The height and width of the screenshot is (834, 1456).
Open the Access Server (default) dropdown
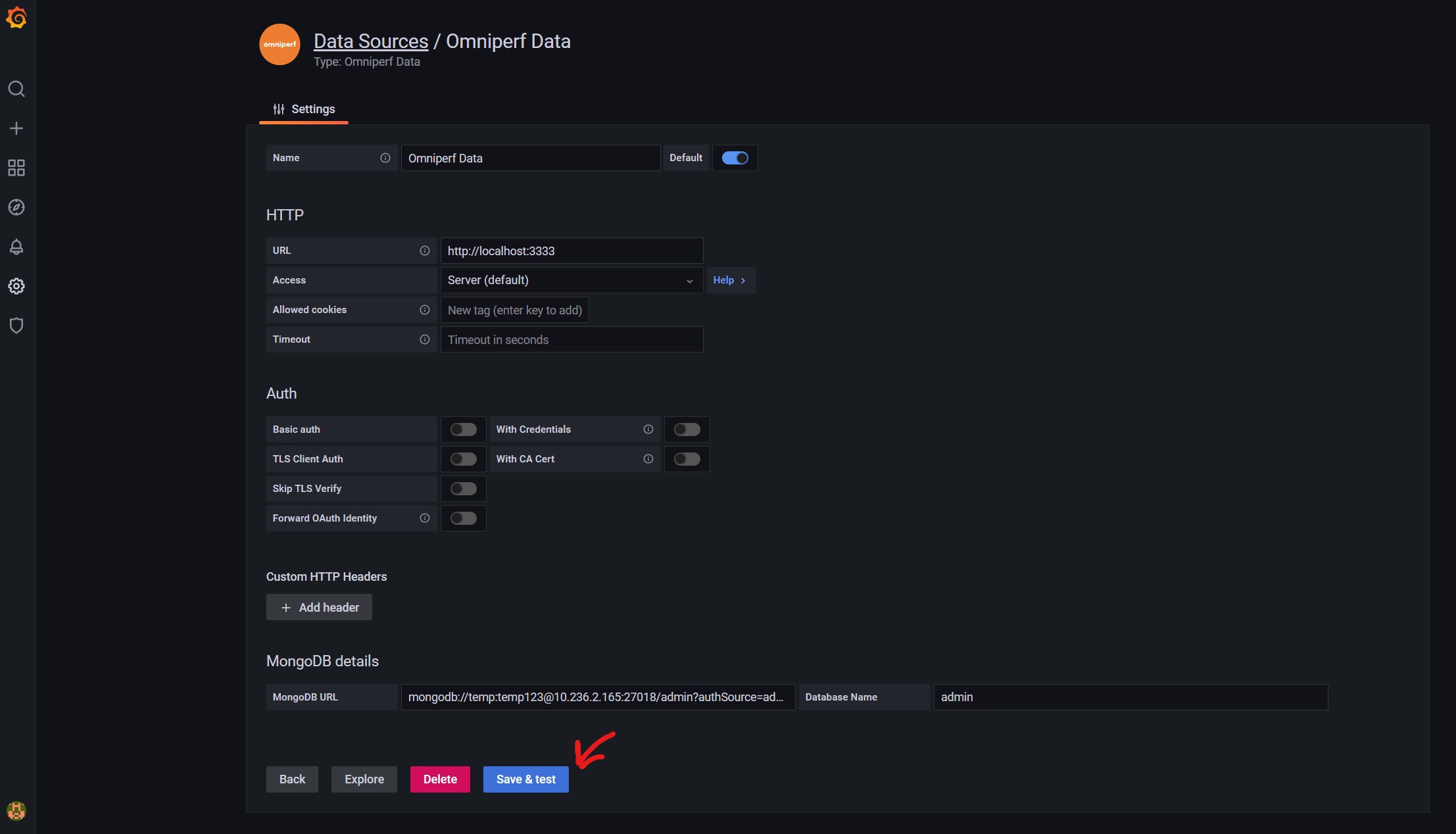coord(571,280)
